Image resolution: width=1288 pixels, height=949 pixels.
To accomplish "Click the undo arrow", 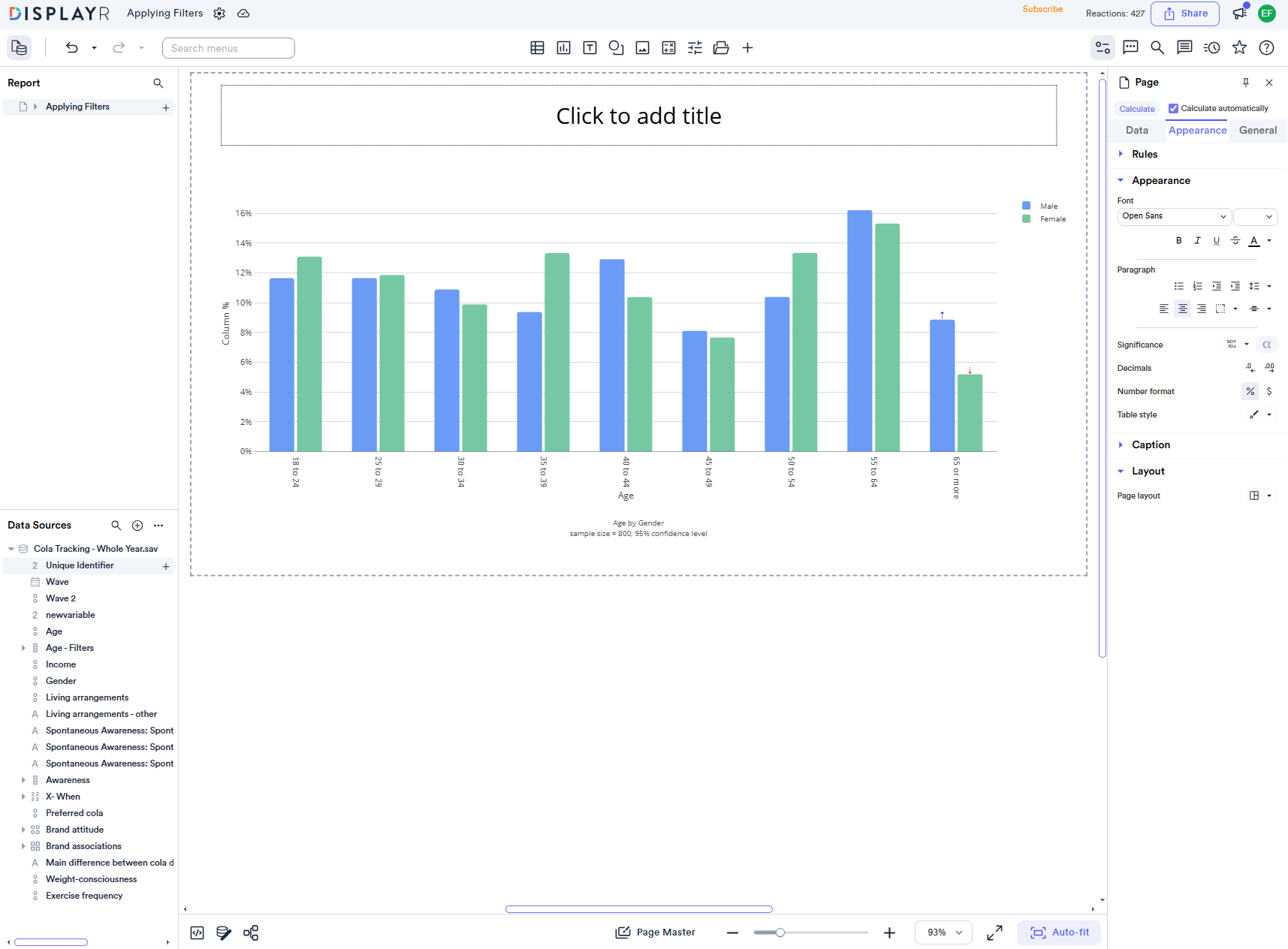I will pos(72,48).
